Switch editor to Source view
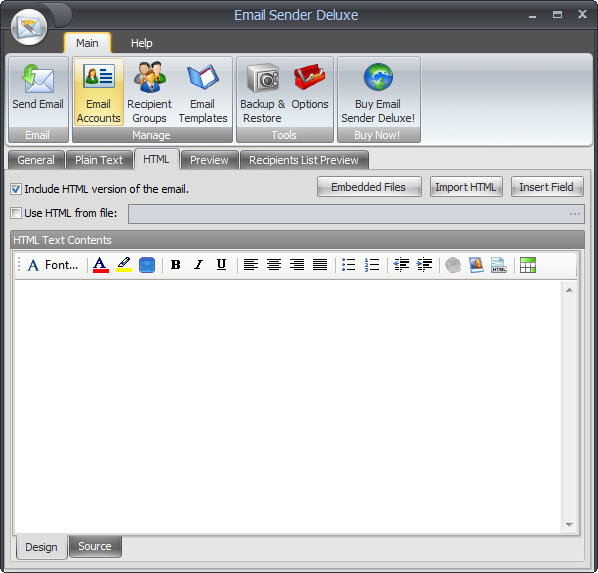Image resolution: width=598 pixels, height=573 pixels. (x=95, y=546)
